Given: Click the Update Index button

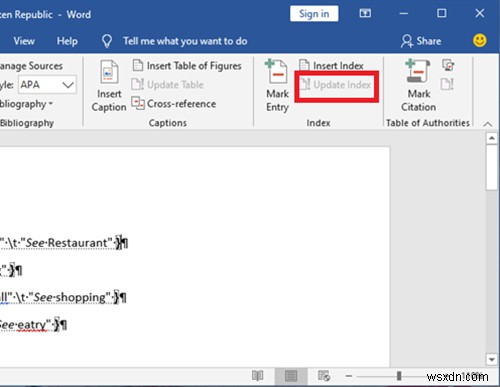Looking at the screenshot, I should 336,85.
